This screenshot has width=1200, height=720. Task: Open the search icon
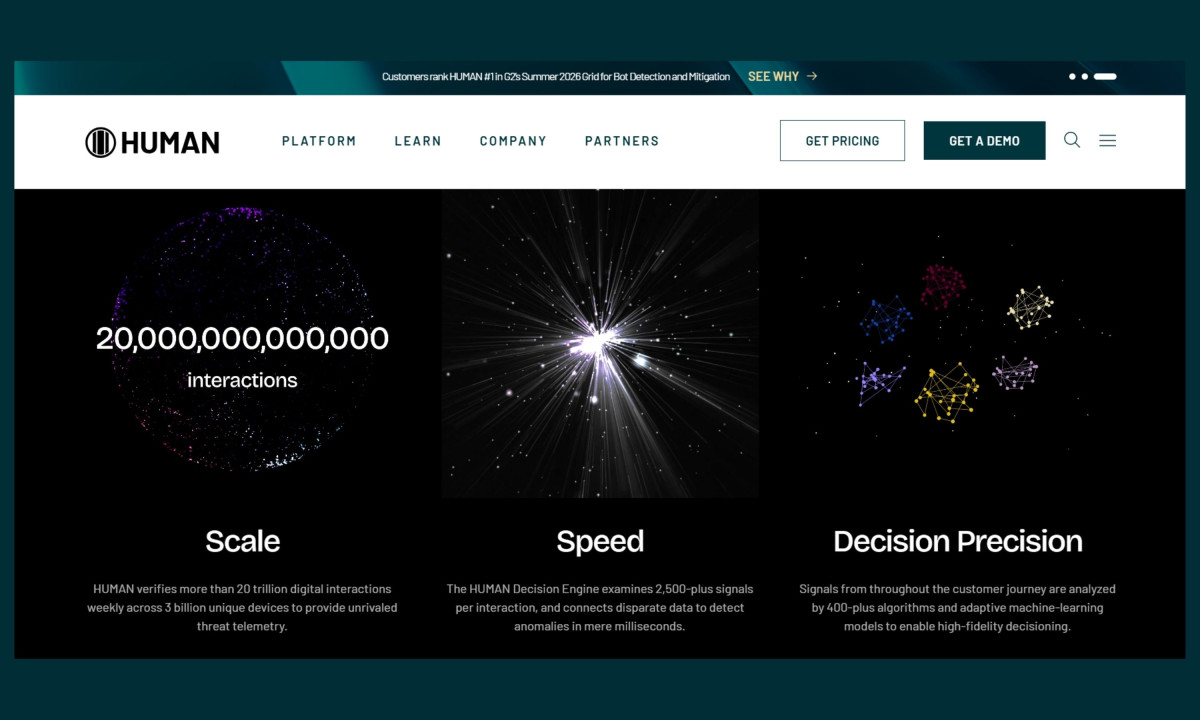(1072, 140)
